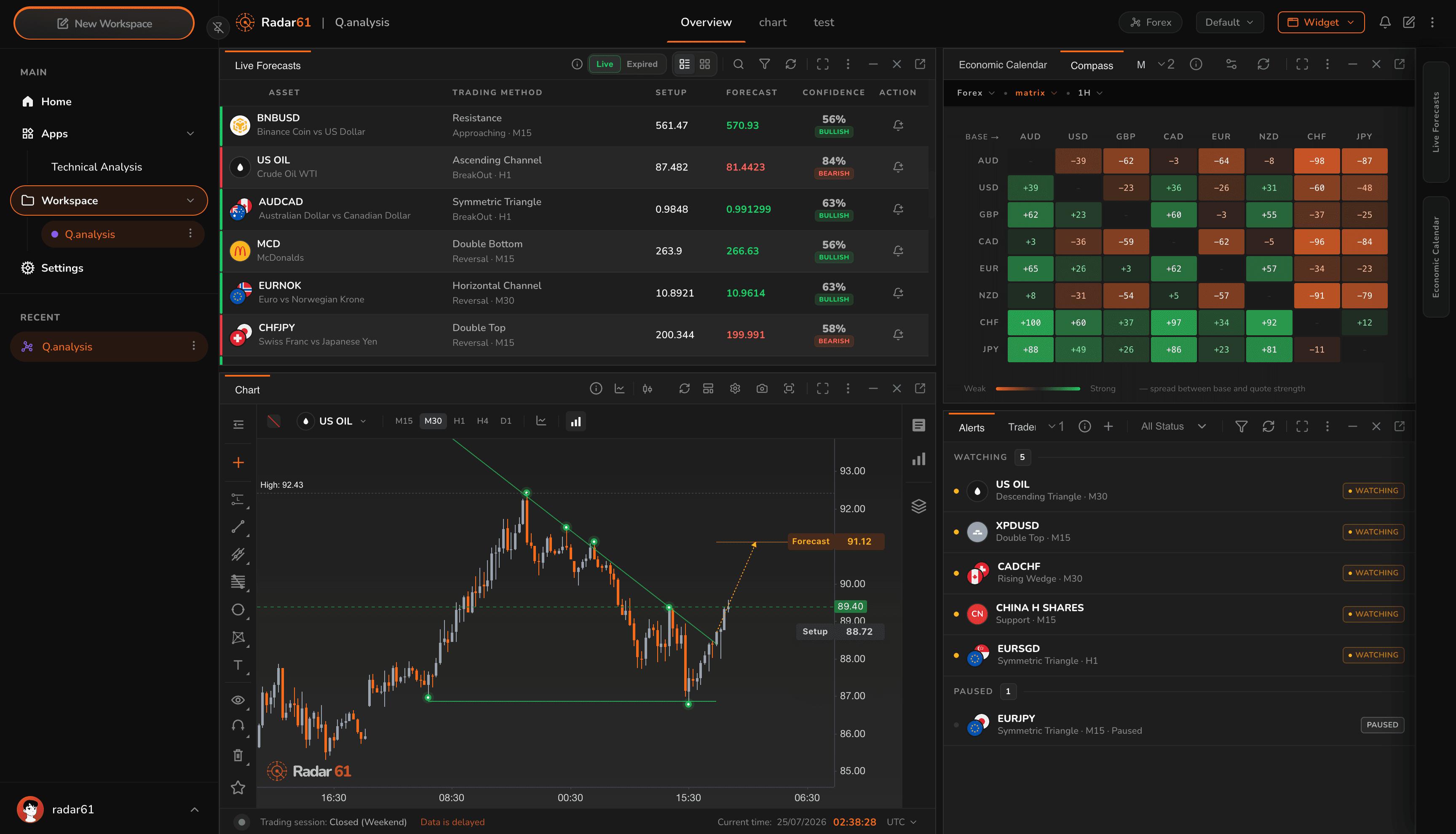Click the Forex button in top bar
1456x834 pixels.
[1150, 22]
